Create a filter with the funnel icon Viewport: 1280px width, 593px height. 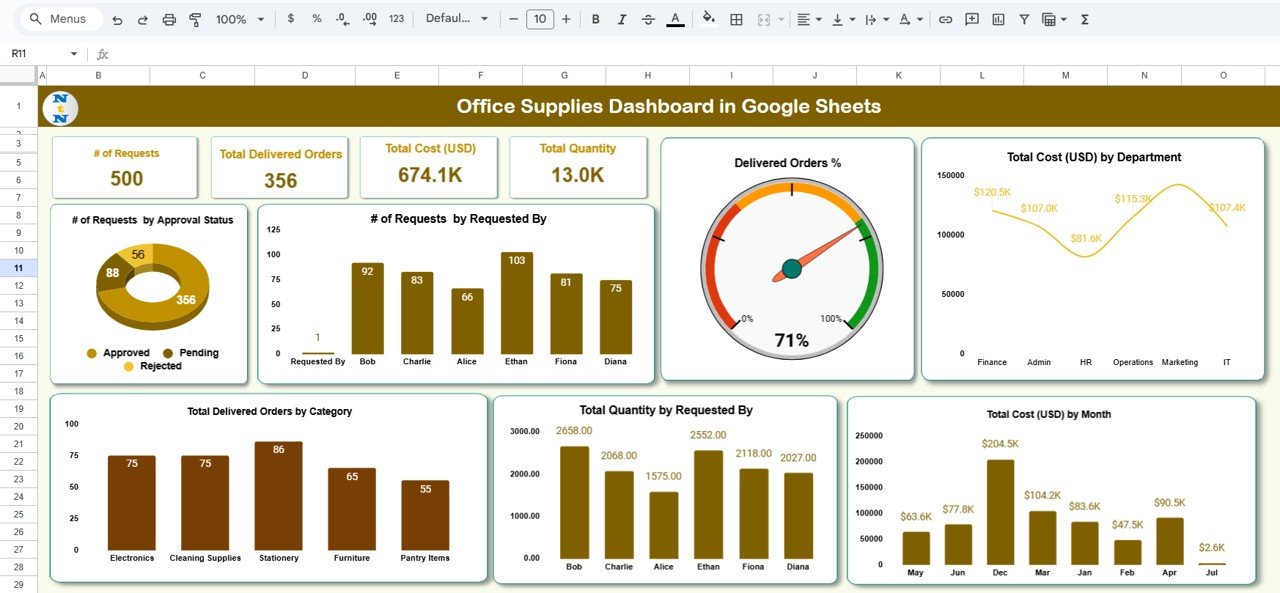[1024, 19]
